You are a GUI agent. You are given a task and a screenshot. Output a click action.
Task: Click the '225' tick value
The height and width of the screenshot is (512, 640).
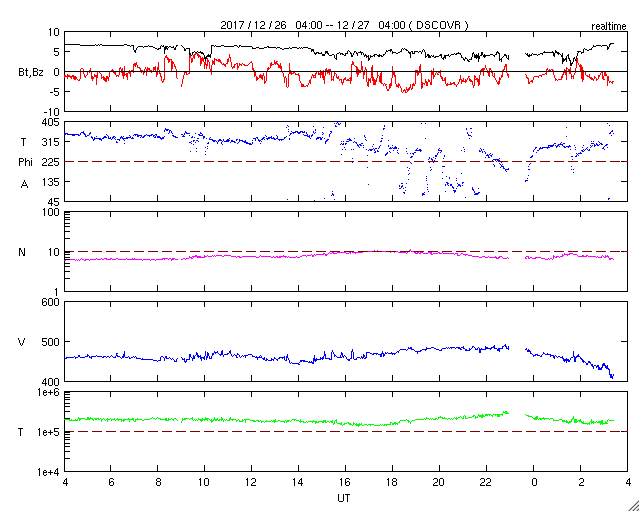(52, 162)
